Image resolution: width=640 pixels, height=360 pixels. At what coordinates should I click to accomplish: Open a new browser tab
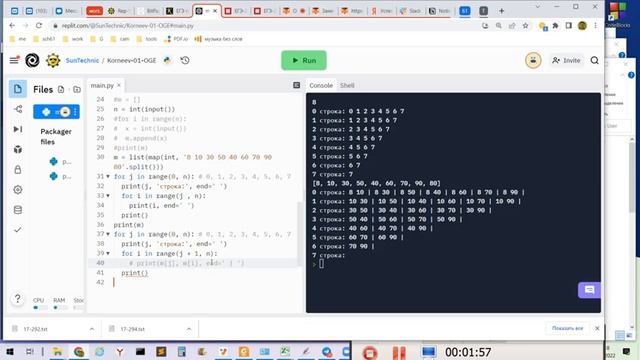(502, 11)
